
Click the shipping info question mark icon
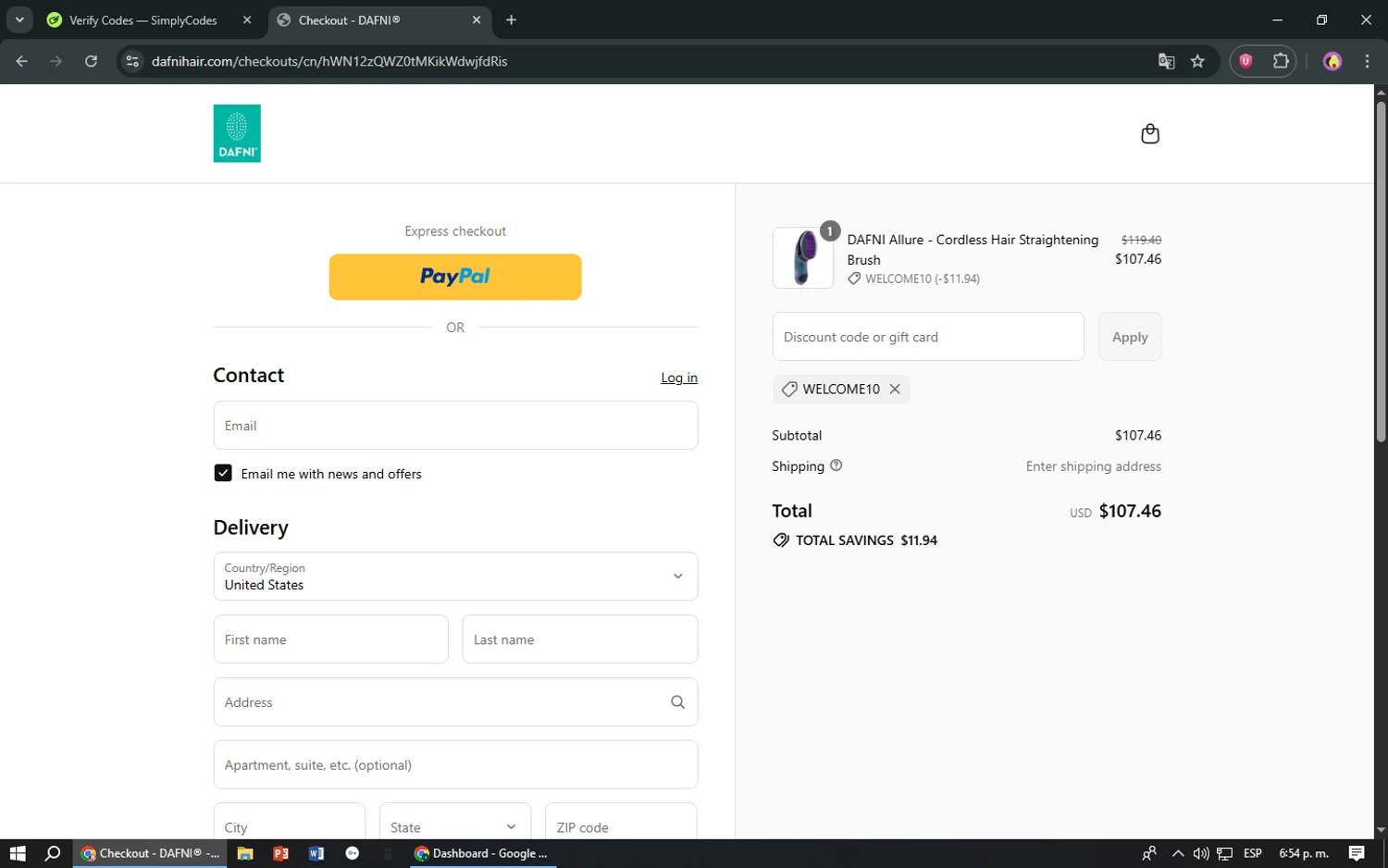(x=836, y=465)
